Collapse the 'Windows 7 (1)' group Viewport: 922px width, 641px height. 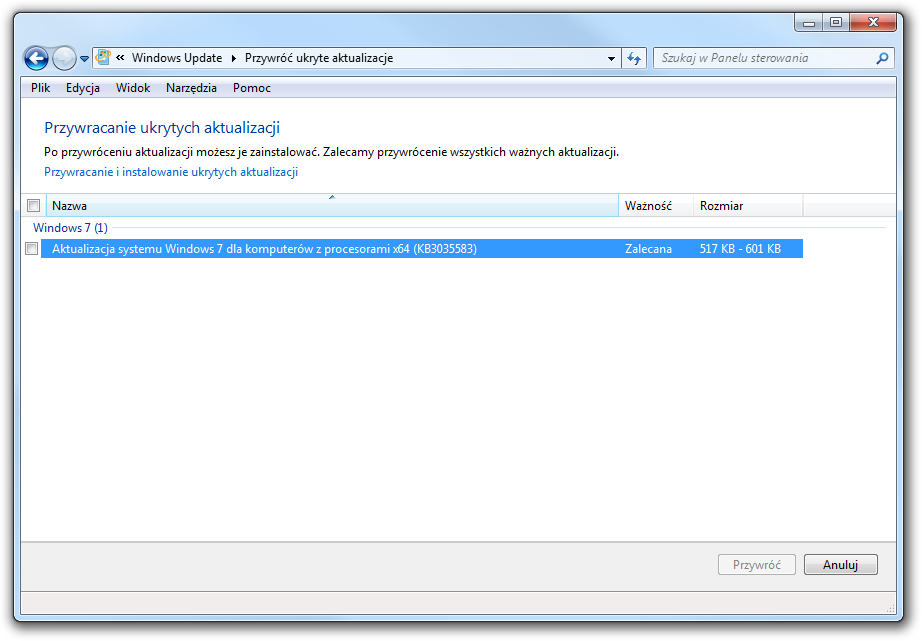71,228
